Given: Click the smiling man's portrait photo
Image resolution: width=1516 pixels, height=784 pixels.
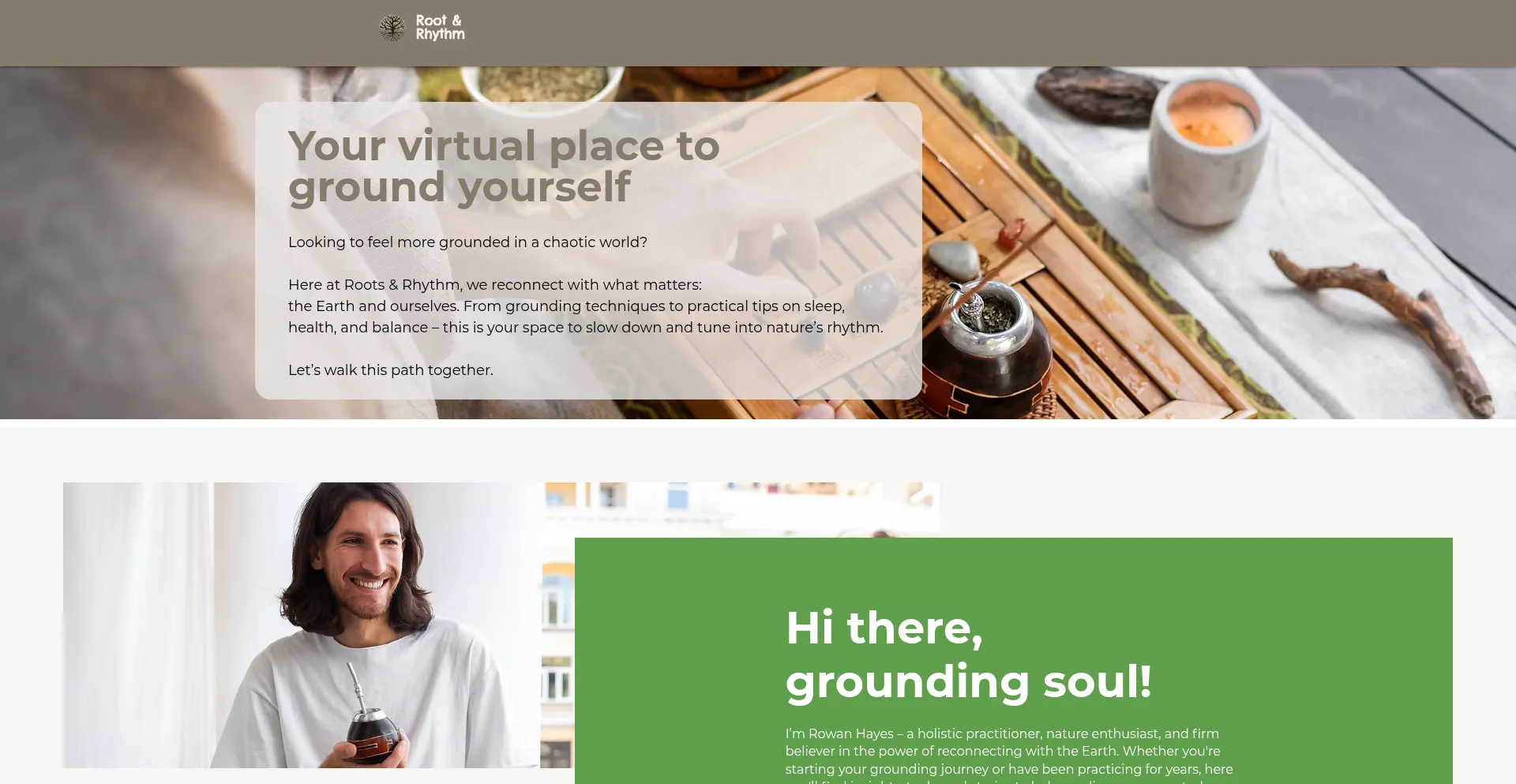Looking at the screenshot, I should tap(302, 625).
